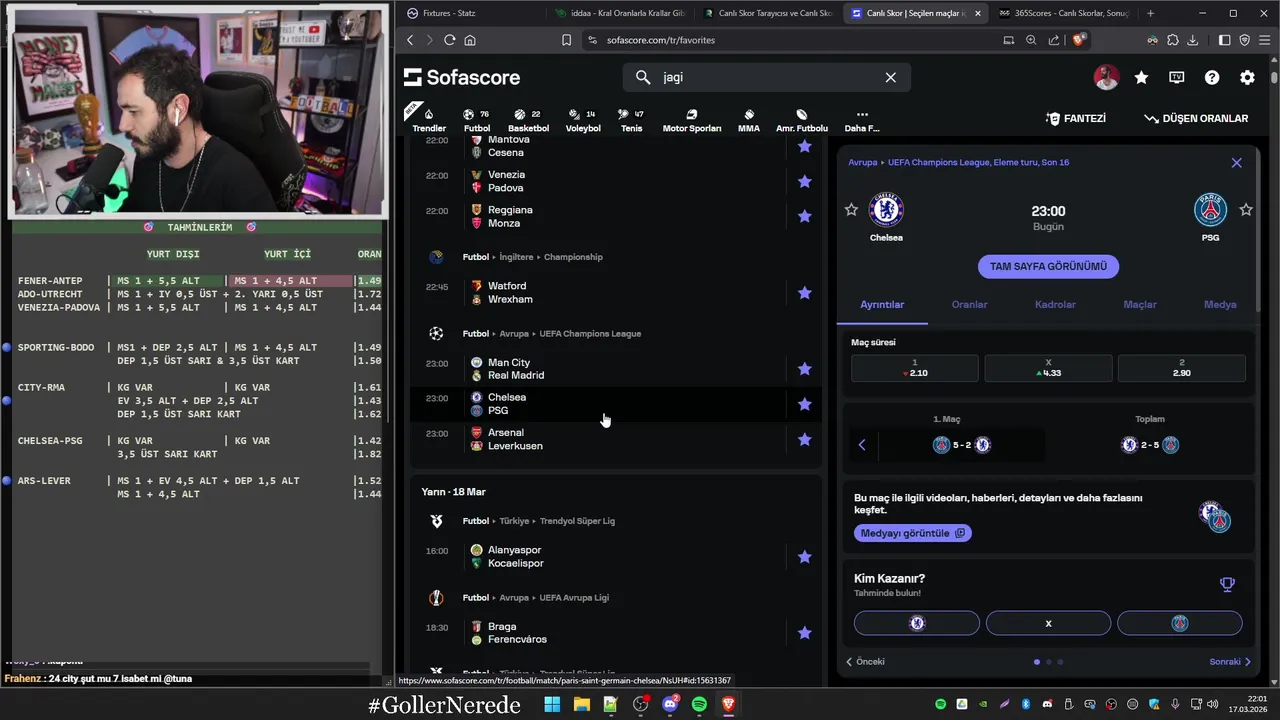Select the Amr. Futbolu category

coord(802,120)
